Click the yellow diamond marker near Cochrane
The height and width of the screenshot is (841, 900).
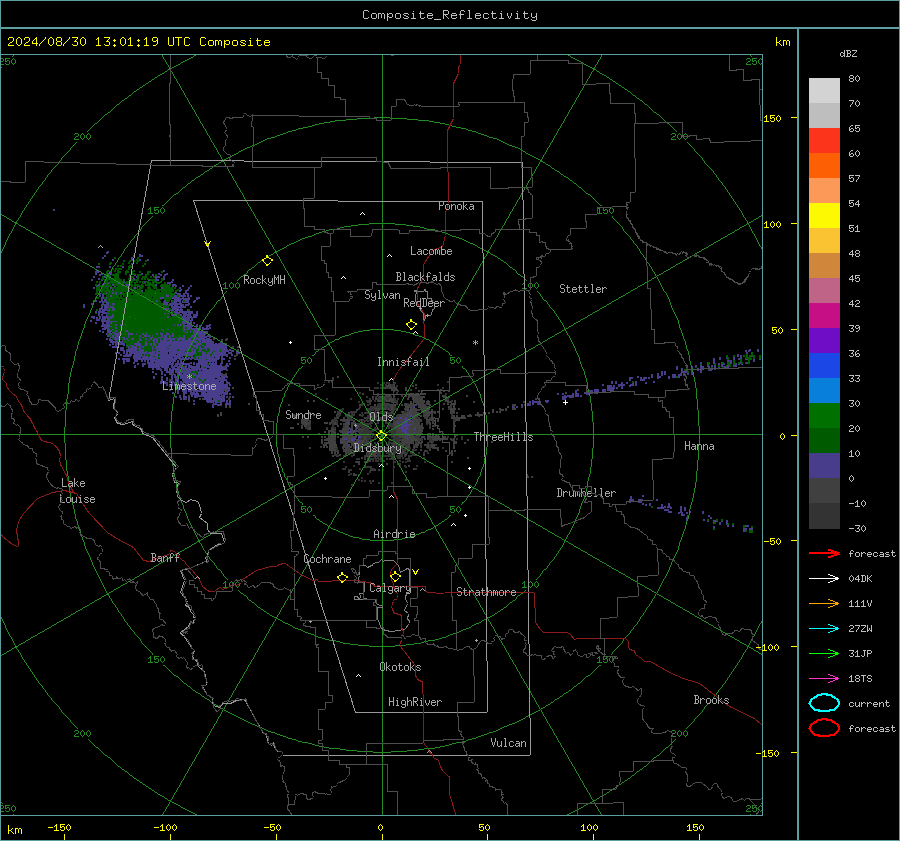pyautogui.click(x=342, y=577)
